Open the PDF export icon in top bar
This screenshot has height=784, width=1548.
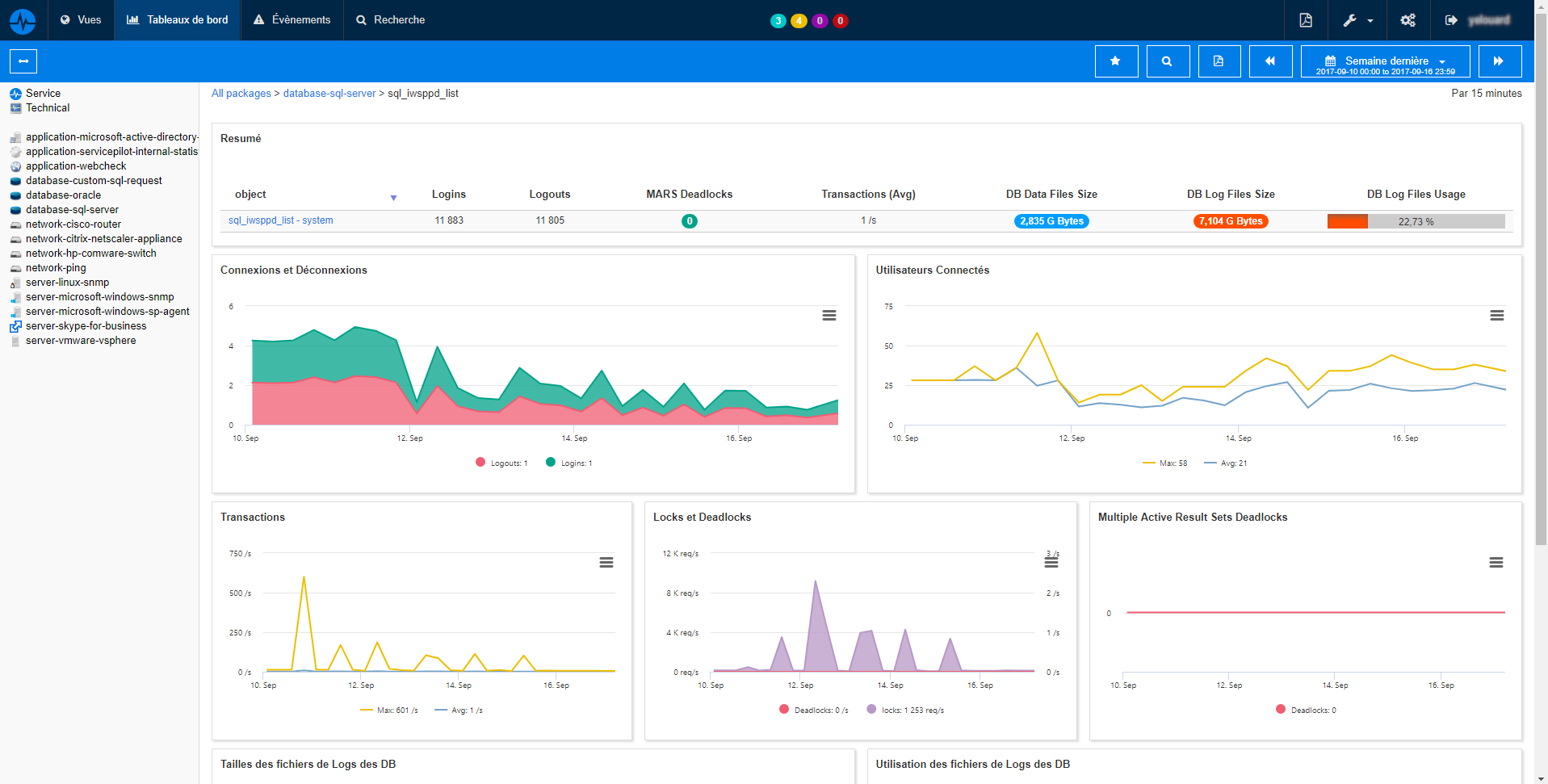[1305, 20]
